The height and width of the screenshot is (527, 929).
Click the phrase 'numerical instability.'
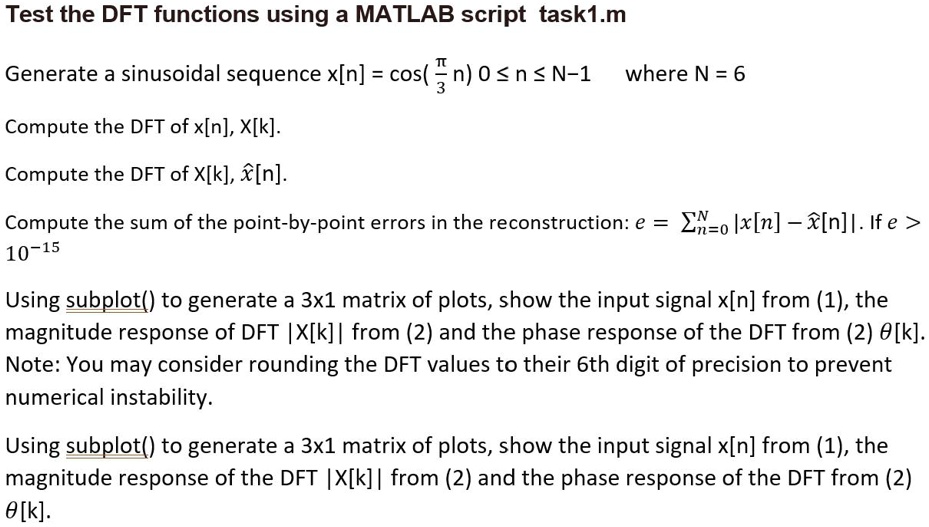click(109, 397)
